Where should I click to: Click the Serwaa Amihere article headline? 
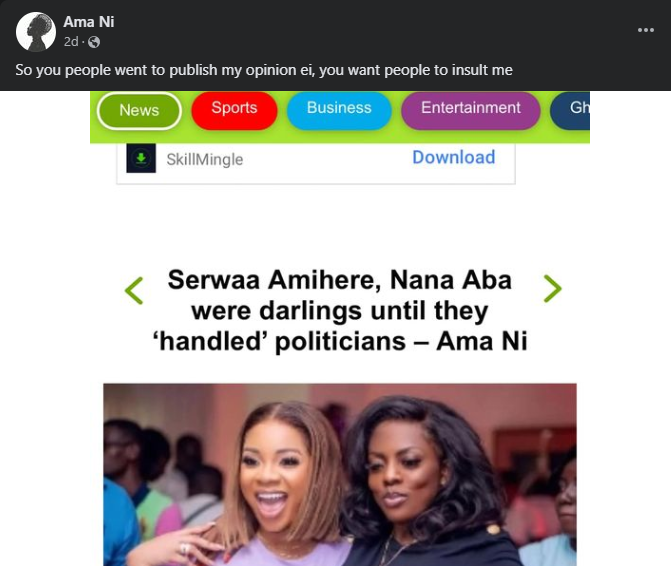(340, 310)
